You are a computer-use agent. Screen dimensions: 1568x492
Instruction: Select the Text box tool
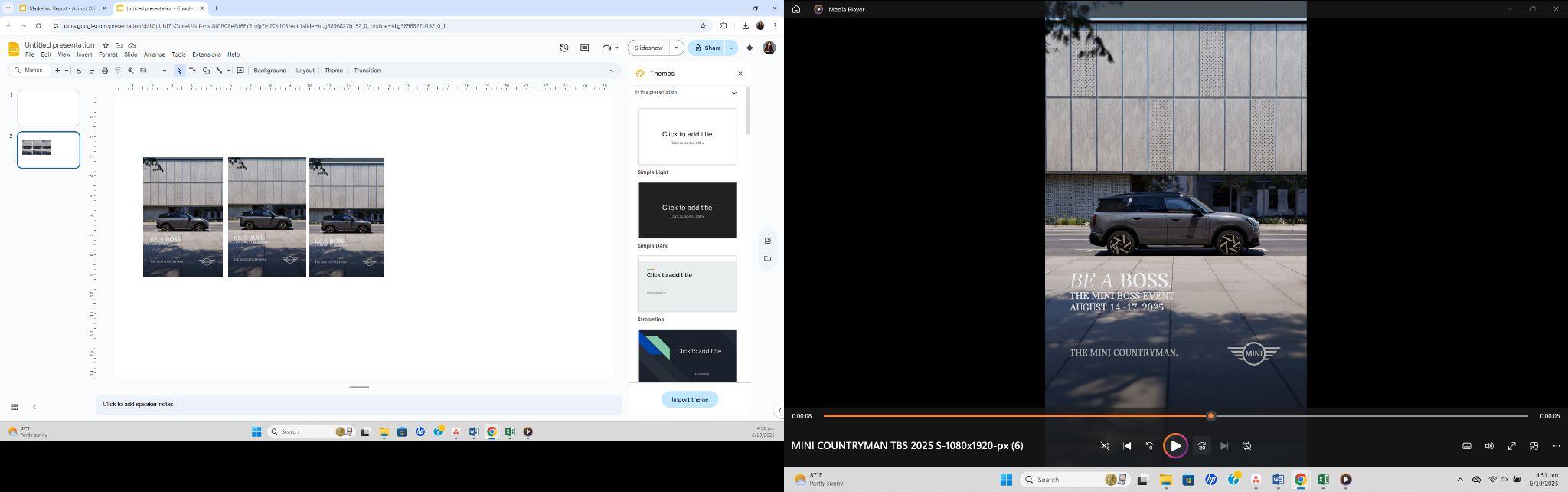(x=192, y=71)
